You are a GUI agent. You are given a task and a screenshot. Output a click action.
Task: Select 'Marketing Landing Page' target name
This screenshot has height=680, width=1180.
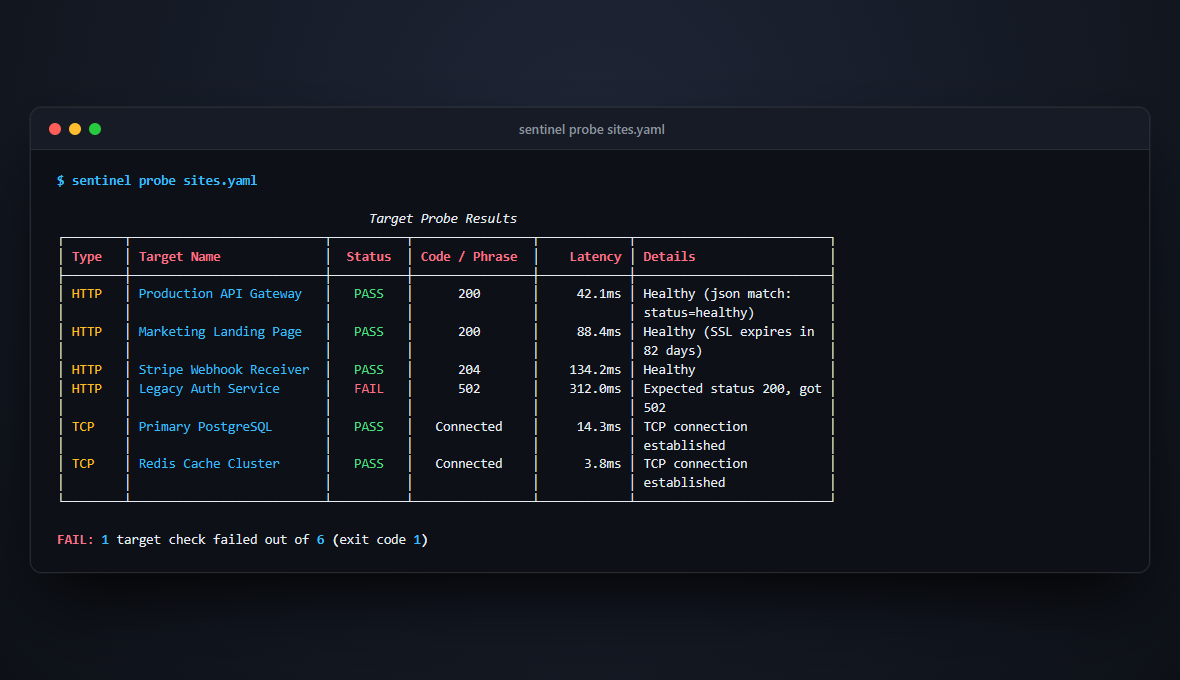(220, 332)
